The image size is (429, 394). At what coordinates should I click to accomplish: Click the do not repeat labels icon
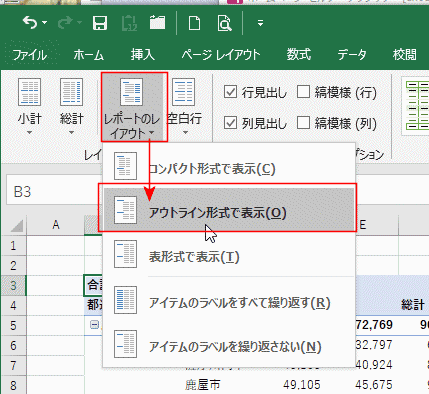point(125,344)
